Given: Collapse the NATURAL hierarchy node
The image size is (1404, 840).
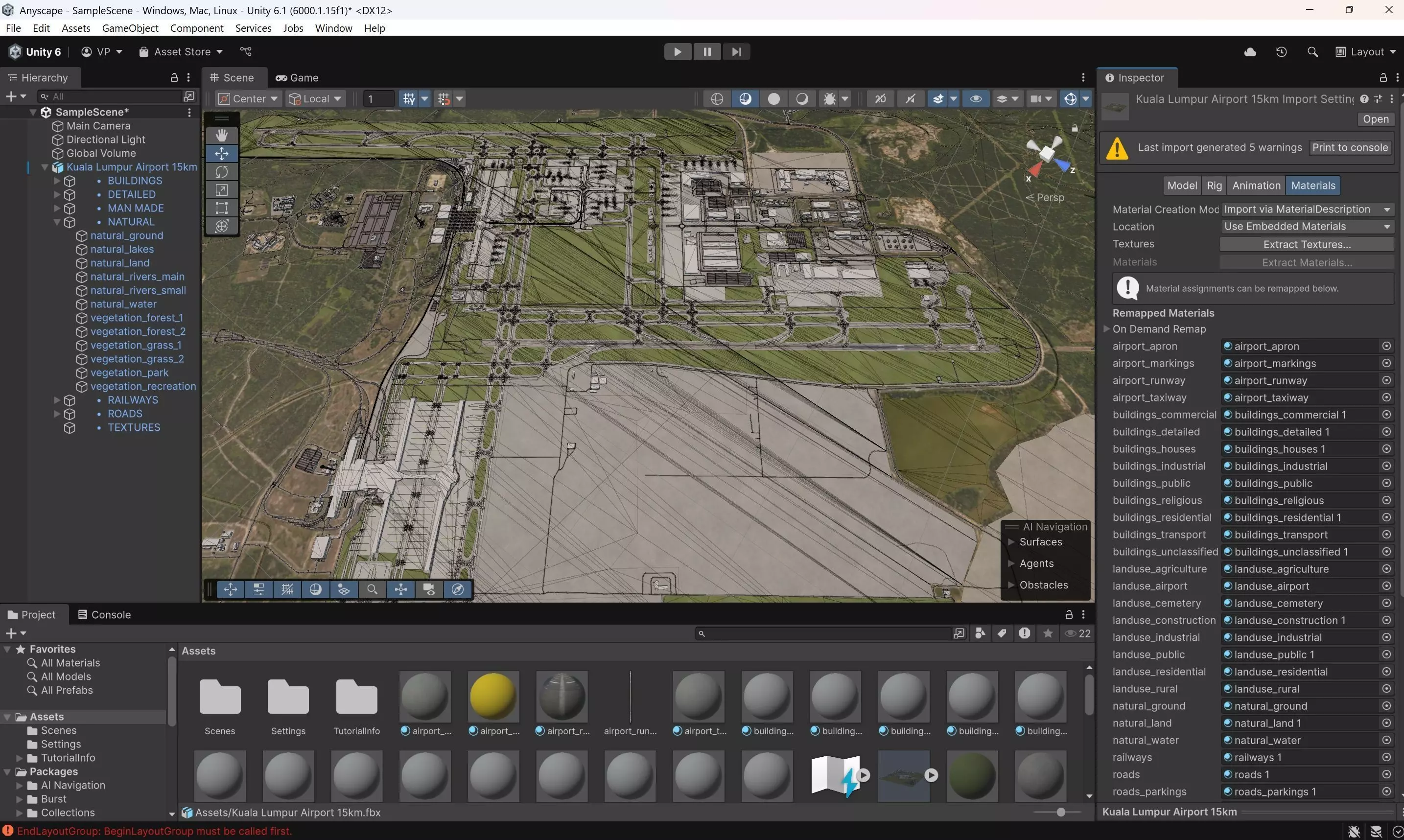Looking at the screenshot, I should click(x=57, y=222).
